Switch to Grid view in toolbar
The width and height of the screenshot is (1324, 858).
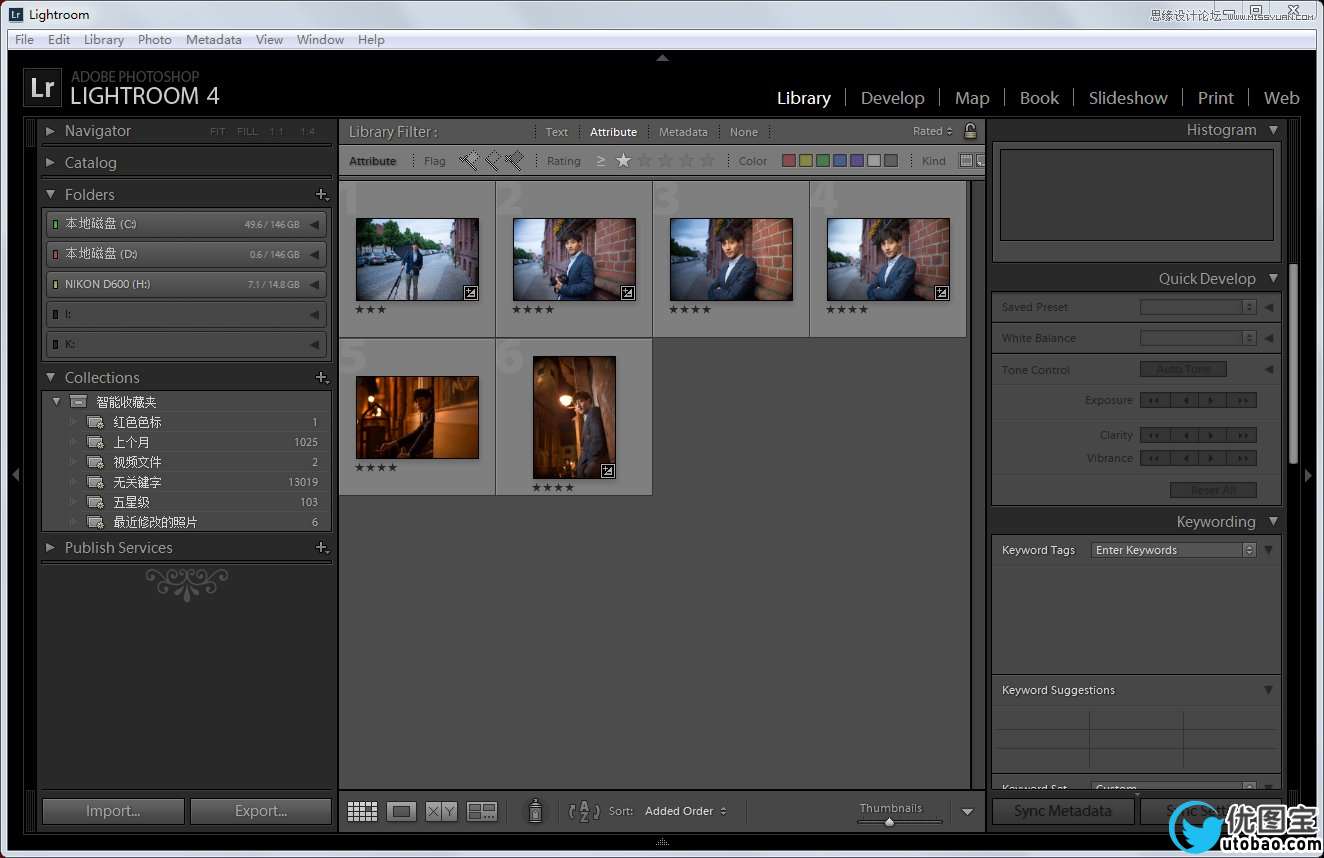coord(362,811)
